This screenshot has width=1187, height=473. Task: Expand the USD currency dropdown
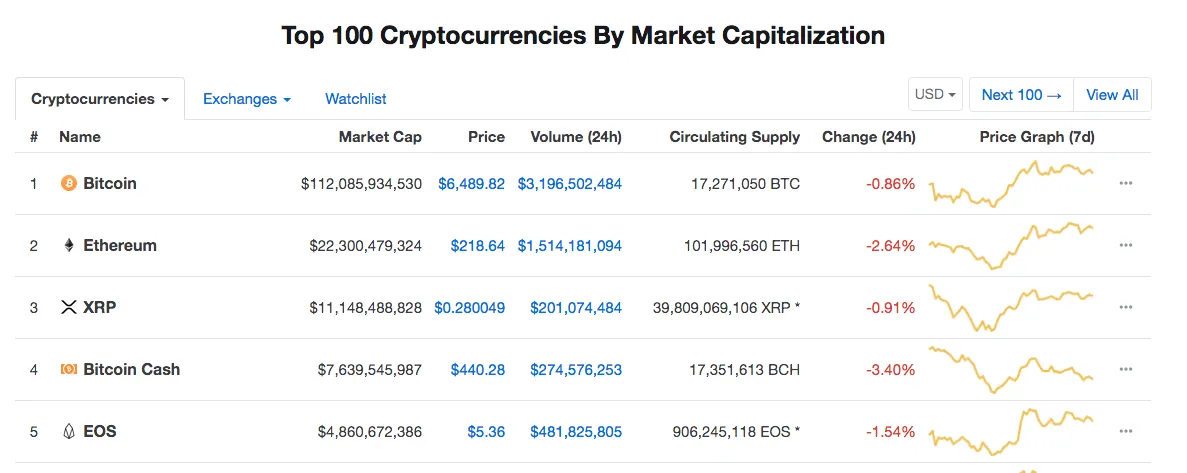935,95
